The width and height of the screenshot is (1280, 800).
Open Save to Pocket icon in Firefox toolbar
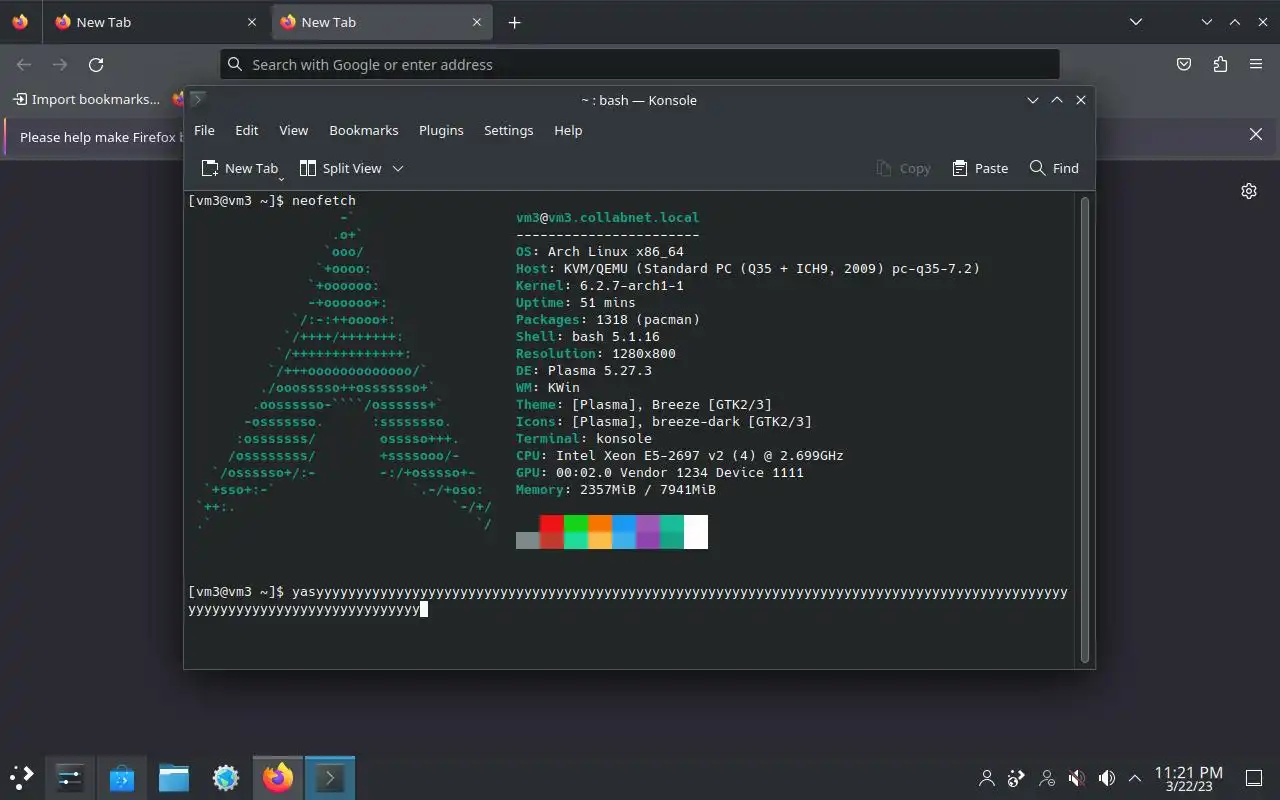1184,64
